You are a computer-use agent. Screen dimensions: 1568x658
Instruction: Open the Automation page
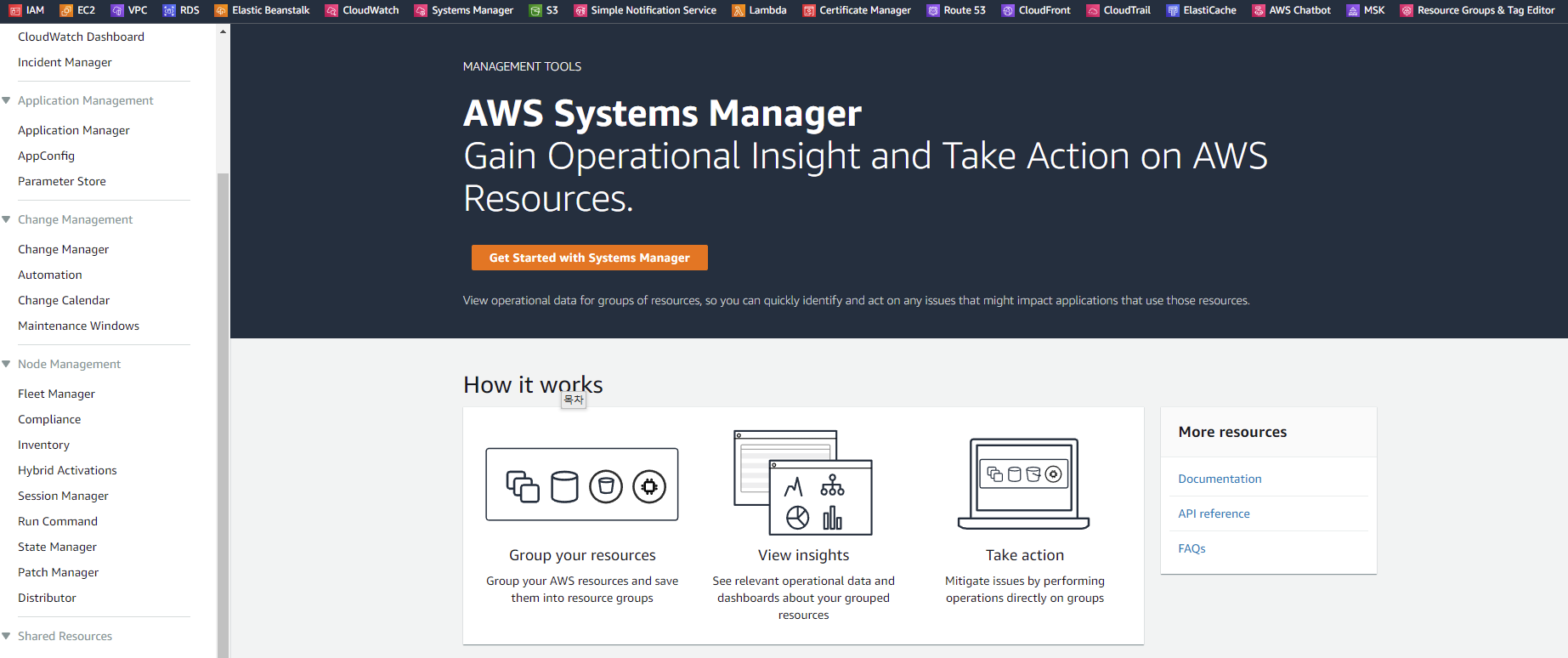point(50,275)
